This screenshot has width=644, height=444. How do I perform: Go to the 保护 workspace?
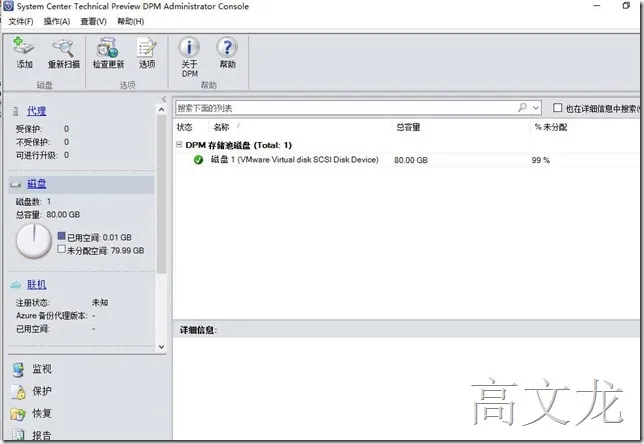point(42,391)
